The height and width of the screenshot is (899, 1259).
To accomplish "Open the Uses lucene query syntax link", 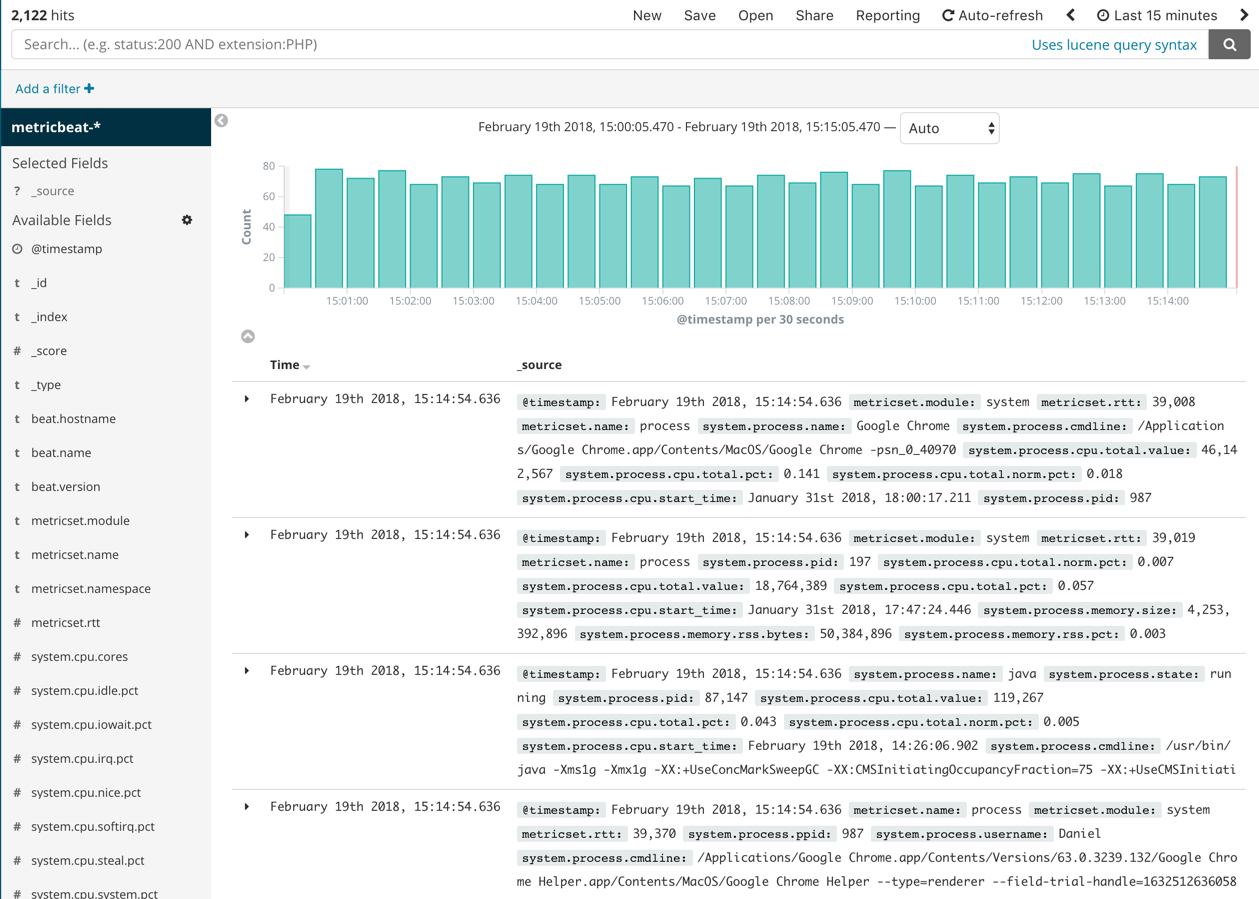I will click(1114, 44).
